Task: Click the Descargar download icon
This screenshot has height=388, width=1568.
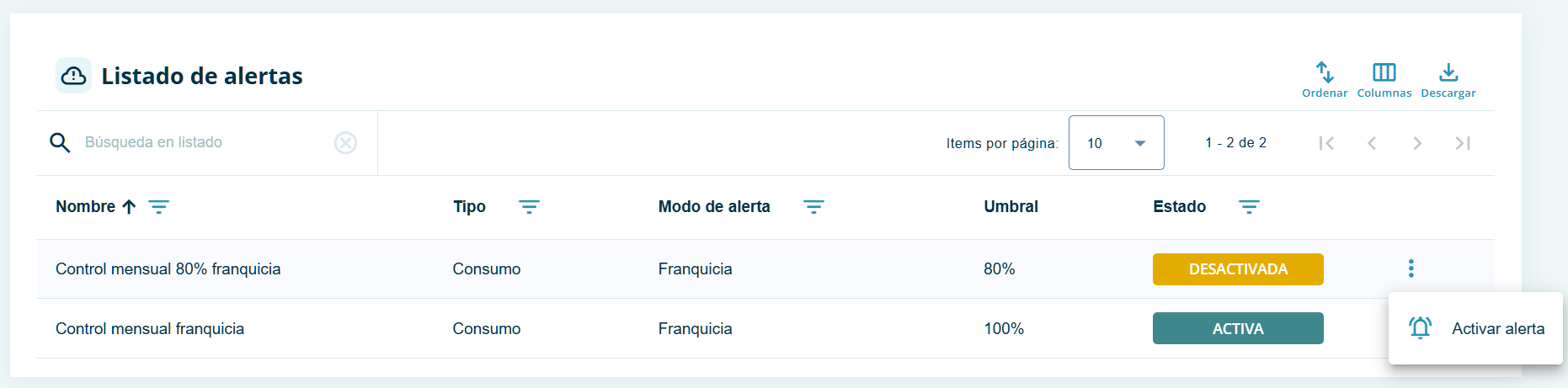Action: tap(1448, 73)
